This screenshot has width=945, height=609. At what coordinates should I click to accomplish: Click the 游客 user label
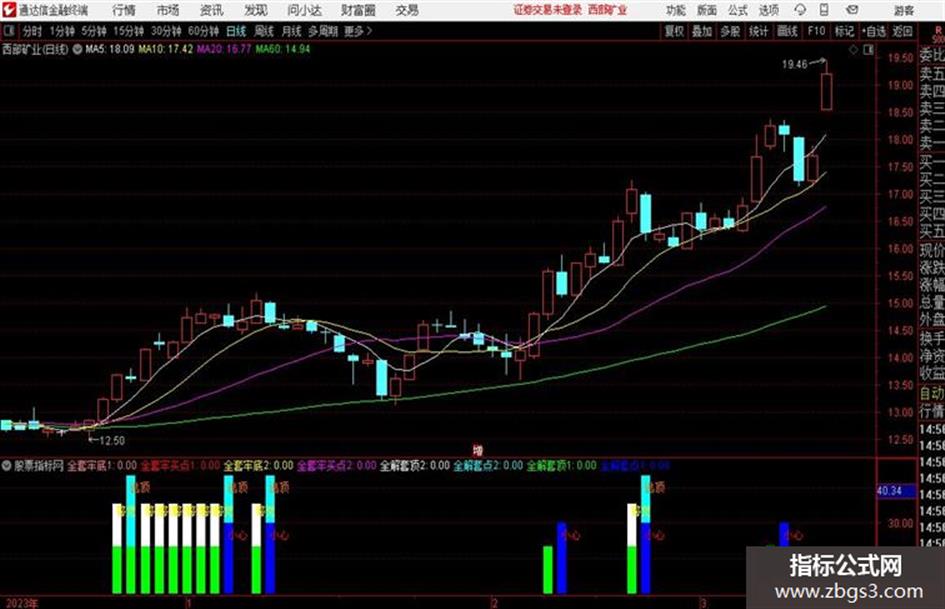click(903, 10)
